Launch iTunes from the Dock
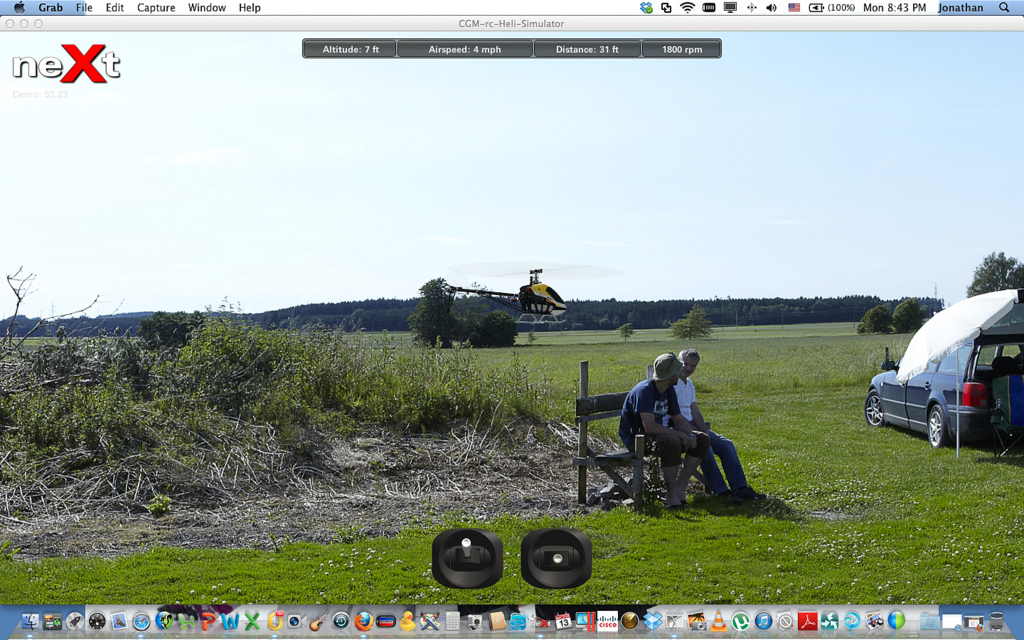The image size is (1024, 640). pos(763,621)
